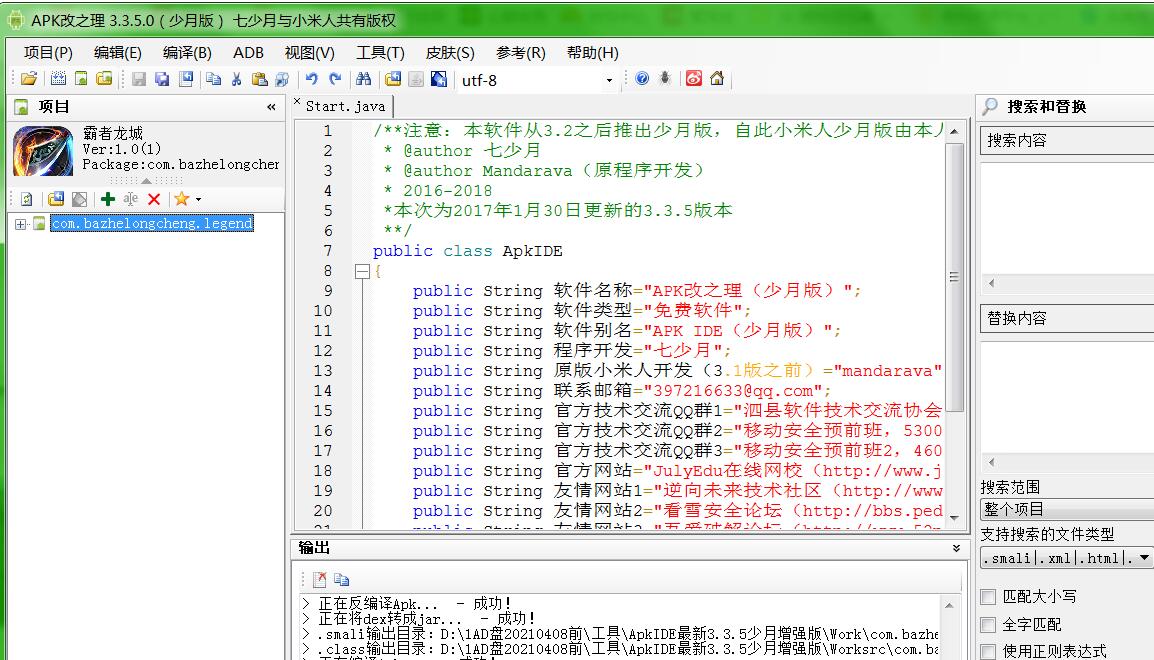Click the red X delete icon
Screen dimensions: 1154x660
pos(154,199)
